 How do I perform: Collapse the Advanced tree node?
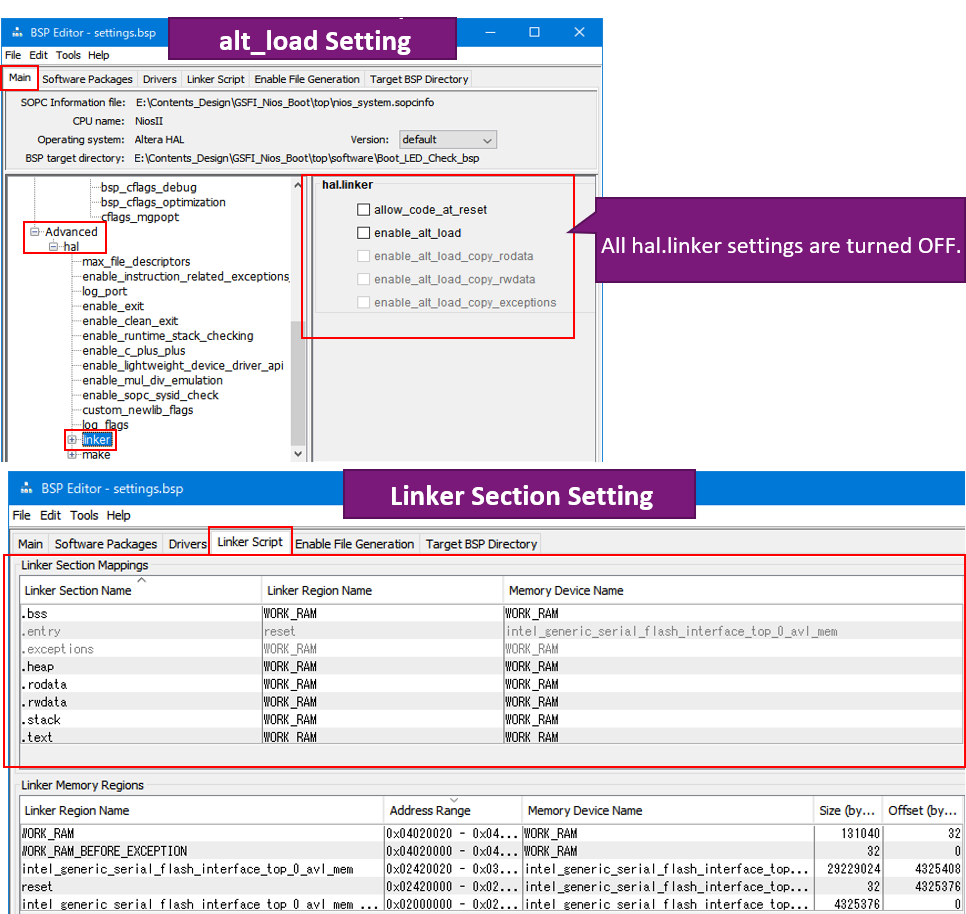coord(34,232)
